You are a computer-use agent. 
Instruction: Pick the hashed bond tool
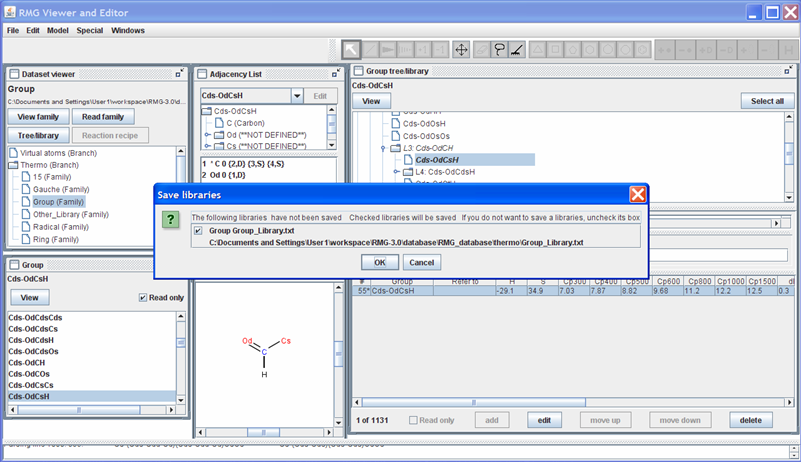[405, 50]
